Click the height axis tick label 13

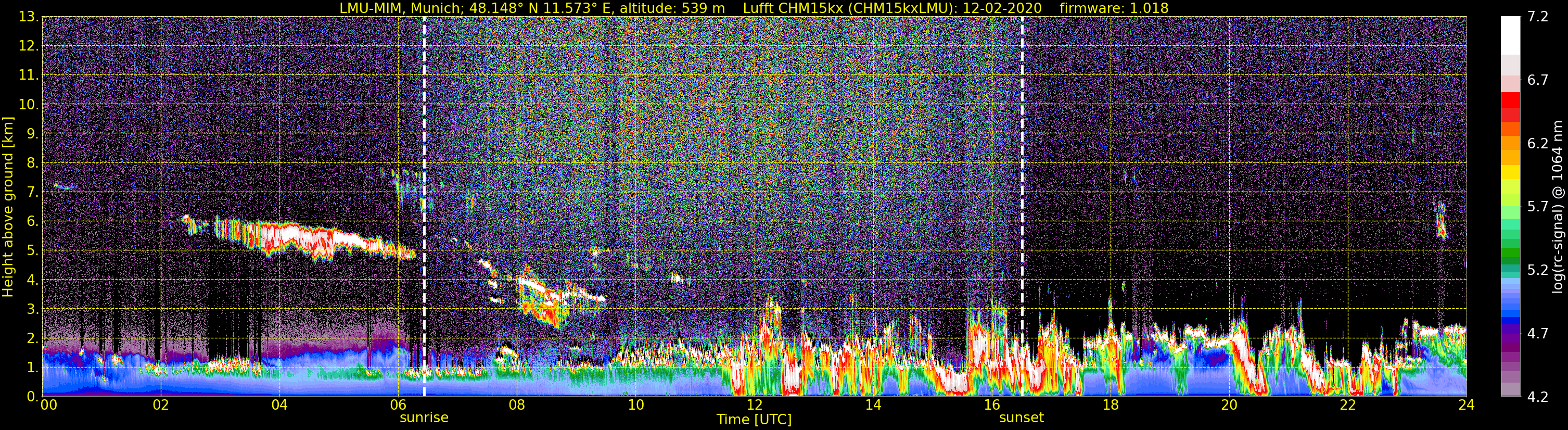29,17
